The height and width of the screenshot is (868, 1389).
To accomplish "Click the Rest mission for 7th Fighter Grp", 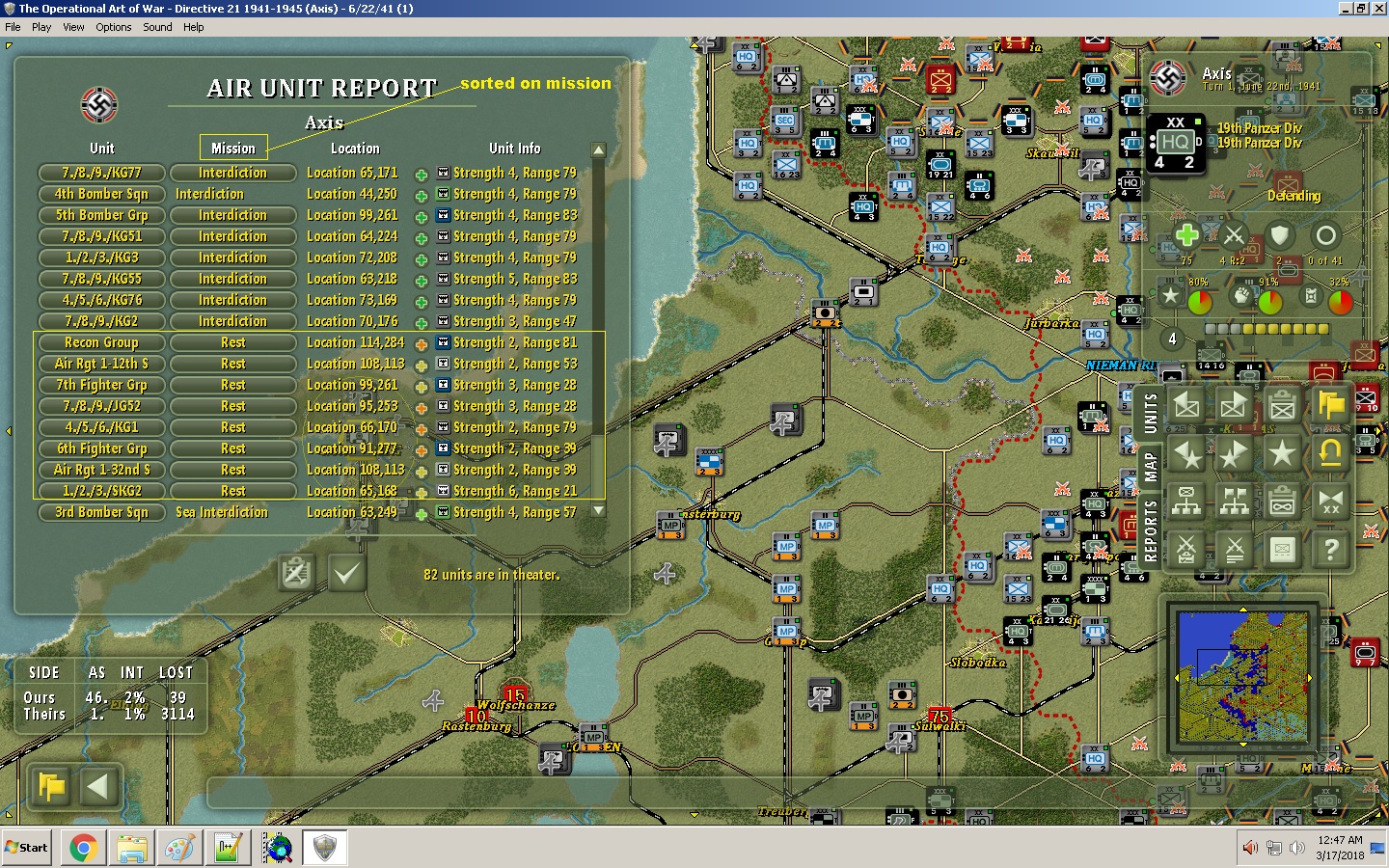I will 232,385.
